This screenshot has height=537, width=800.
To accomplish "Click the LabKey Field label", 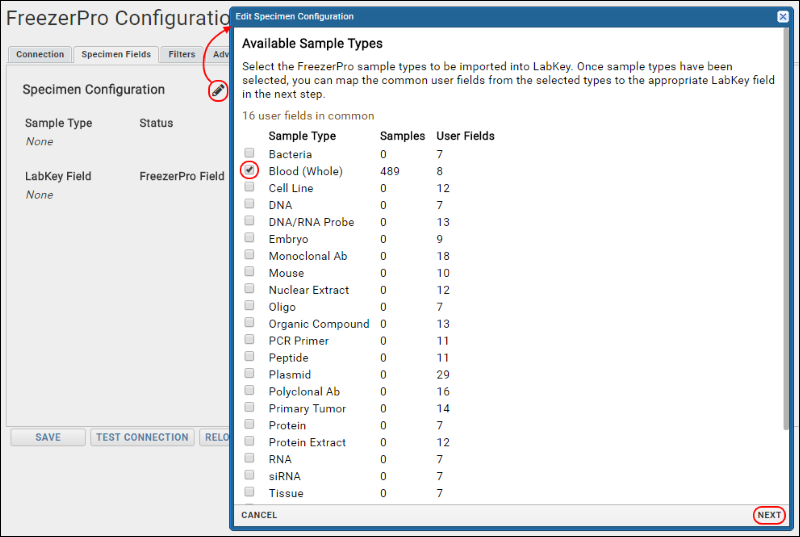I will (58, 176).
